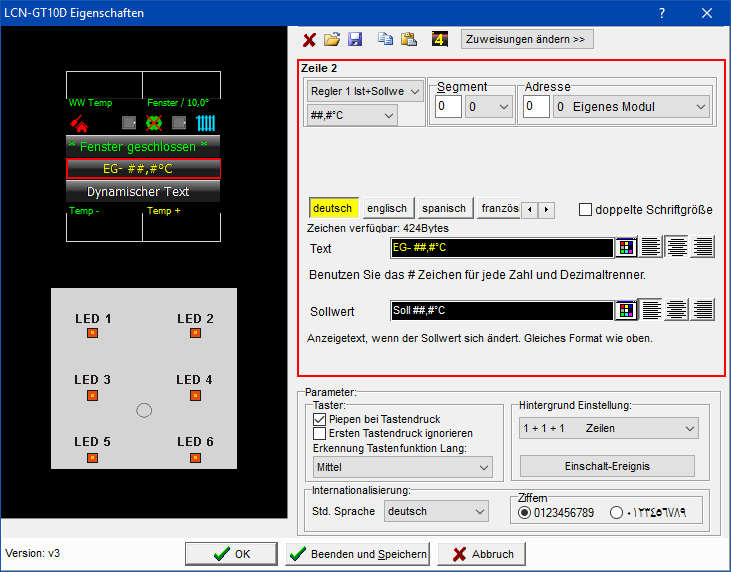Click the red house icon in preview

coord(79,125)
